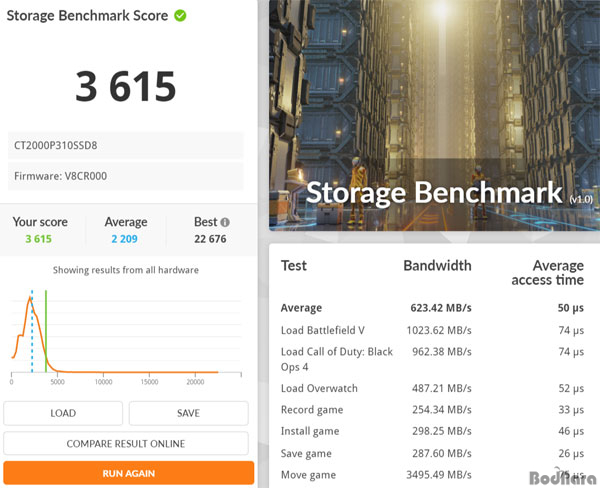Click the dashed blue average line in chart
Viewport: 600px width, 488px height.
[x=32, y=331]
